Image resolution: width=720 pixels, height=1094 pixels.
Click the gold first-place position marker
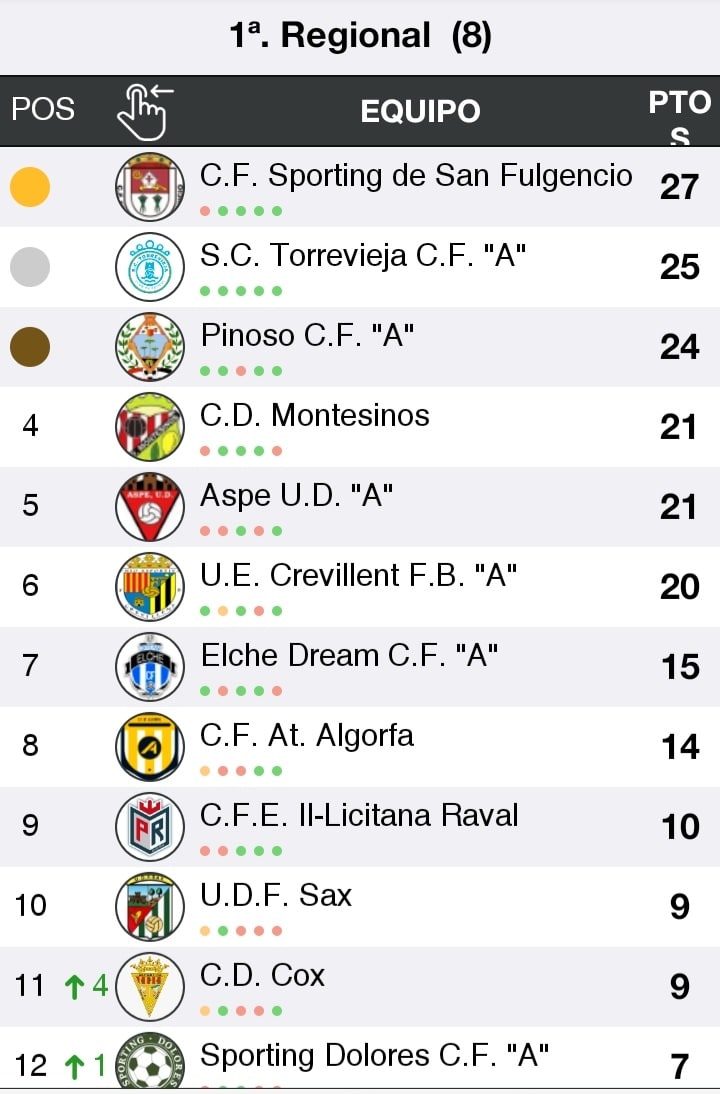30,187
